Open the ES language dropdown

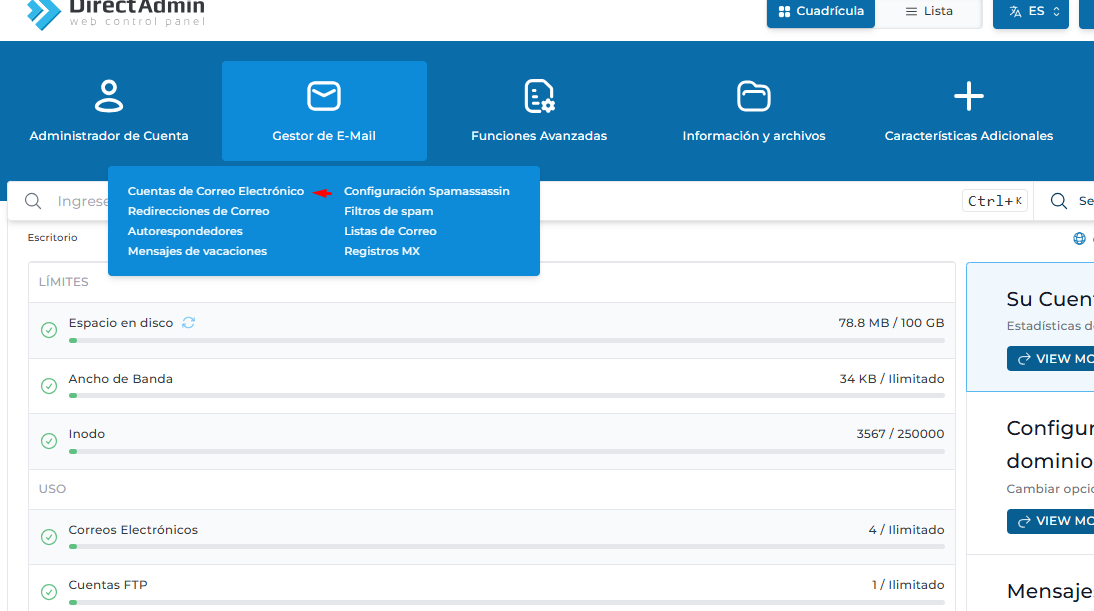click(x=1030, y=11)
